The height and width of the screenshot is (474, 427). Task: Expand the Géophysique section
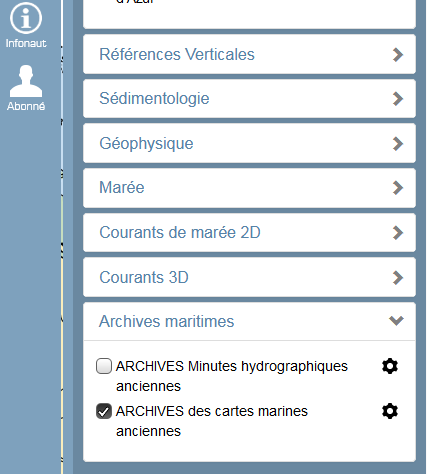click(249, 143)
